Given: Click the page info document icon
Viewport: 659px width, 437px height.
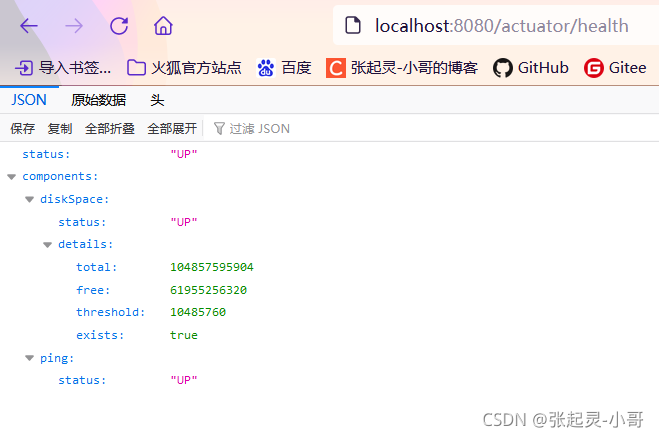Looking at the screenshot, I should [x=353, y=25].
